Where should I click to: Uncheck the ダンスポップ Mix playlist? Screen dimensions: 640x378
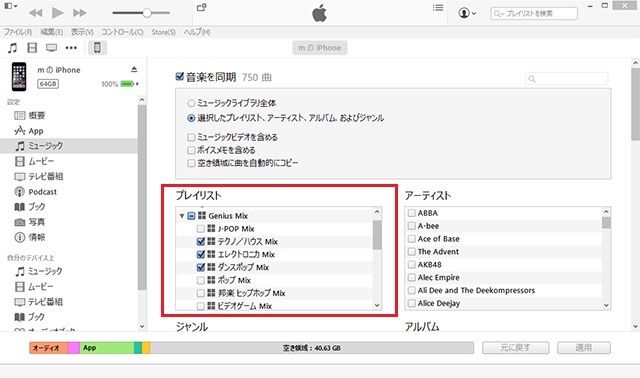coord(200,267)
